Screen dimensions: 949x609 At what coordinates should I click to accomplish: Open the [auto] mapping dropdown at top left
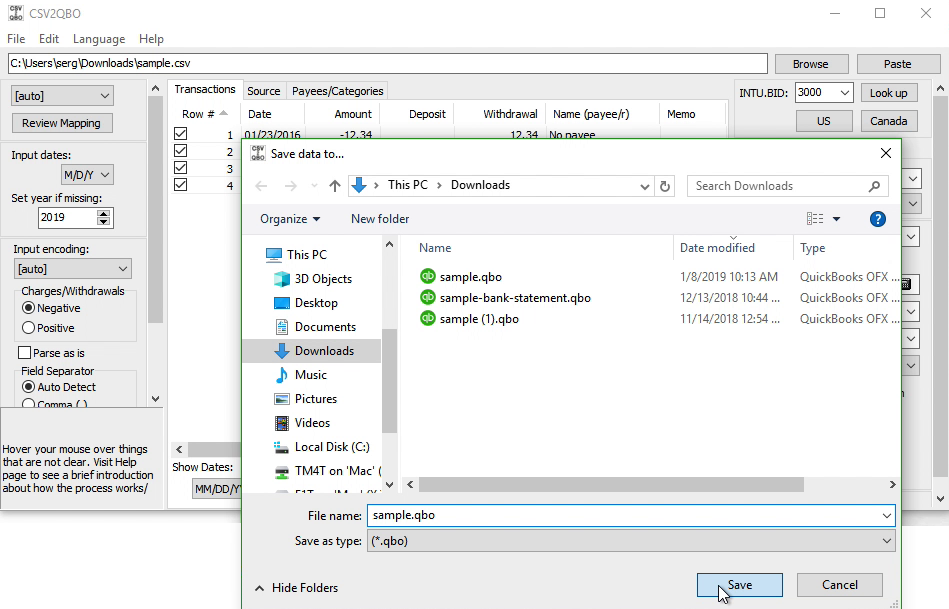[x=62, y=96]
